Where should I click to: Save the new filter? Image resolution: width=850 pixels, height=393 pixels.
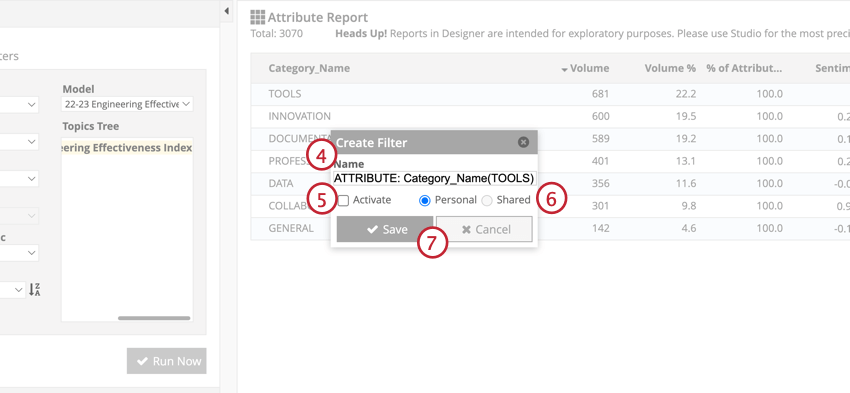(x=385, y=229)
